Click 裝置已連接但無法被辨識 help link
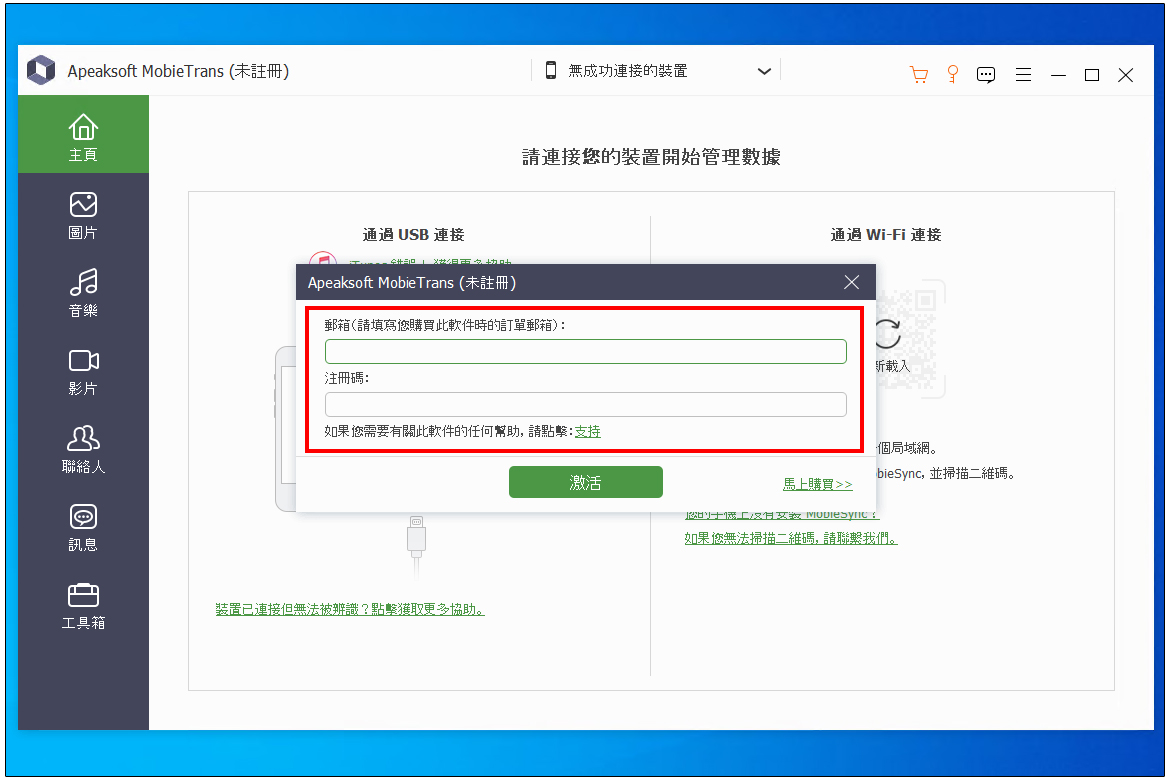The width and height of the screenshot is (1170, 780). pyautogui.click(x=350, y=610)
